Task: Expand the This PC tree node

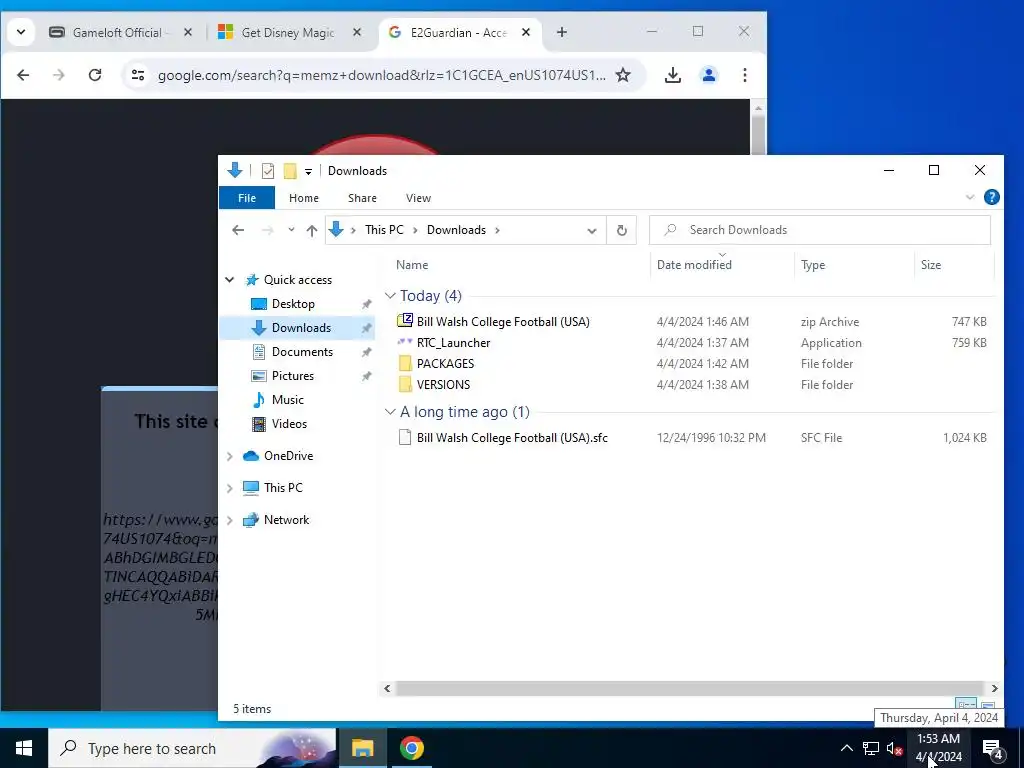Action: point(230,488)
